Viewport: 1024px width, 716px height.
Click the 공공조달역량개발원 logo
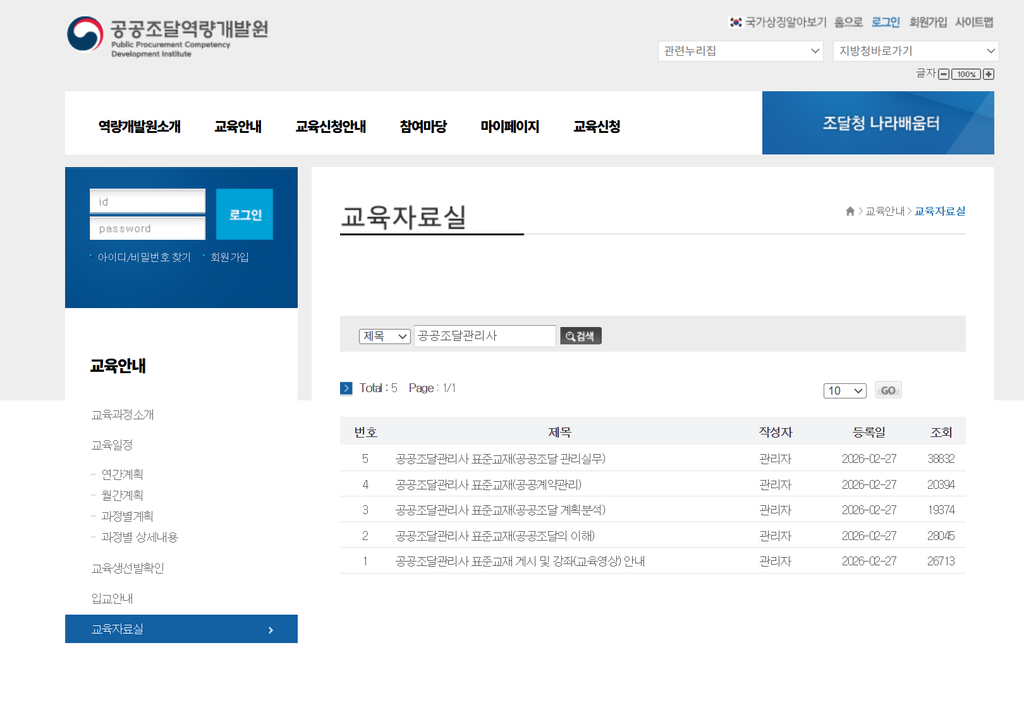pos(167,37)
